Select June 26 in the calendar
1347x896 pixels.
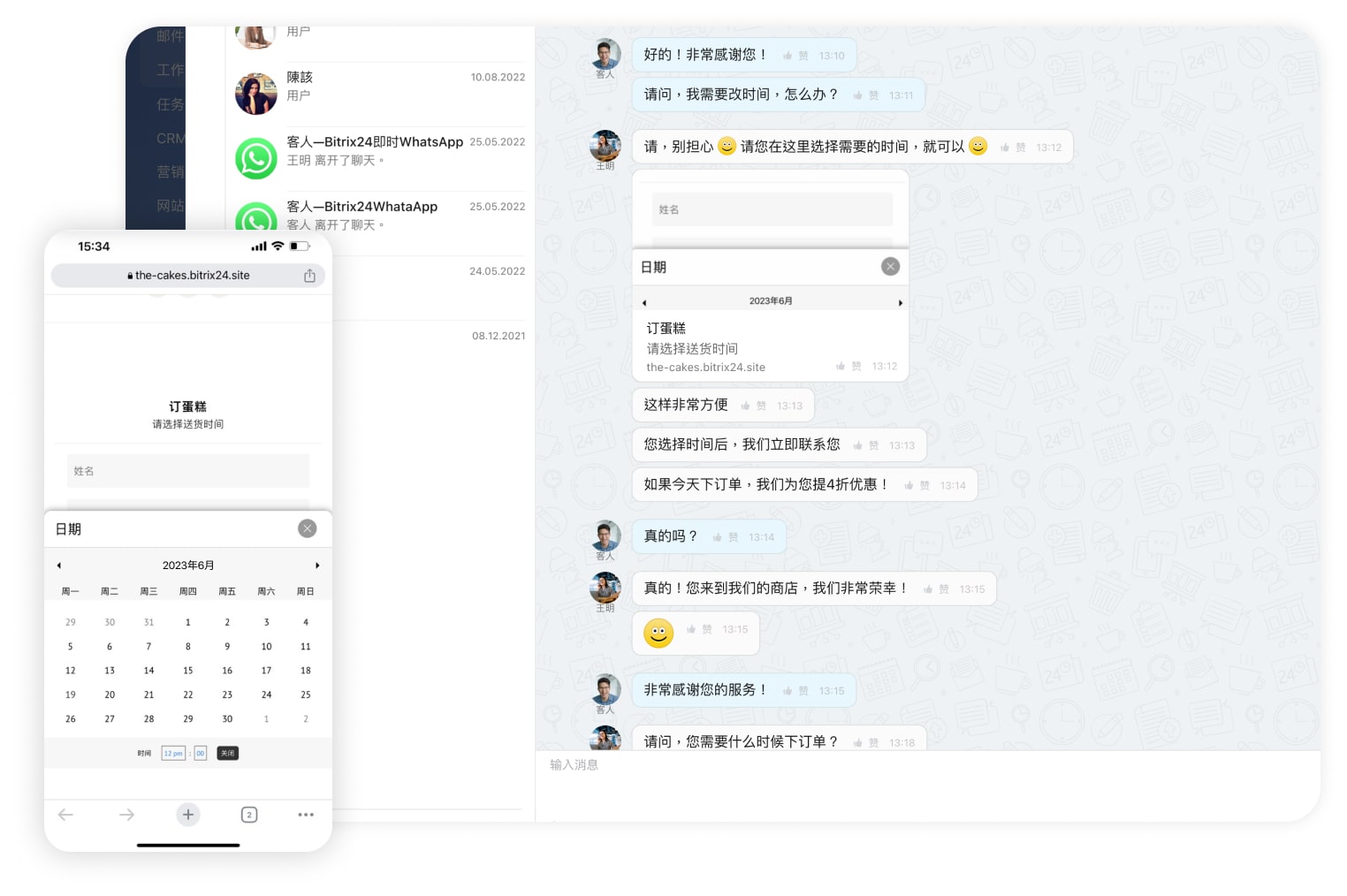click(x=71, y=719)
